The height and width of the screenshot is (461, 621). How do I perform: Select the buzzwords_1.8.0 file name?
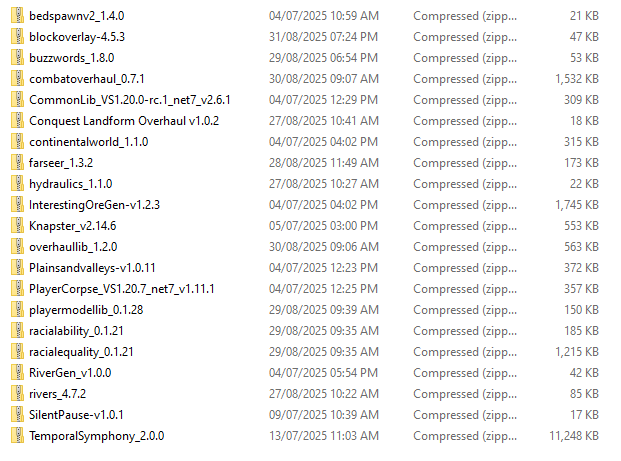pos(72,58)
